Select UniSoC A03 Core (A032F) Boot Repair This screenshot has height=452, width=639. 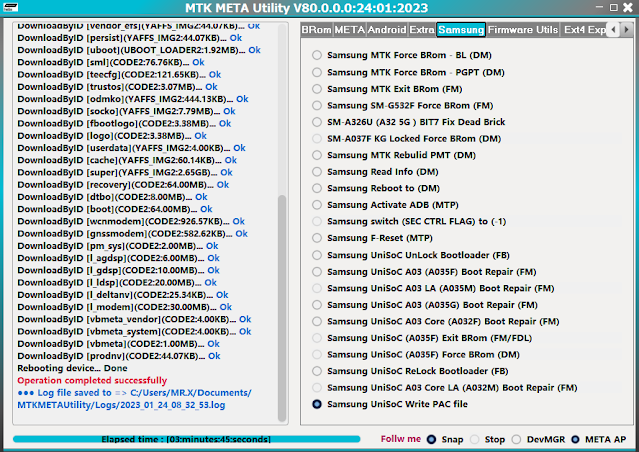click(x=436, y=321)
